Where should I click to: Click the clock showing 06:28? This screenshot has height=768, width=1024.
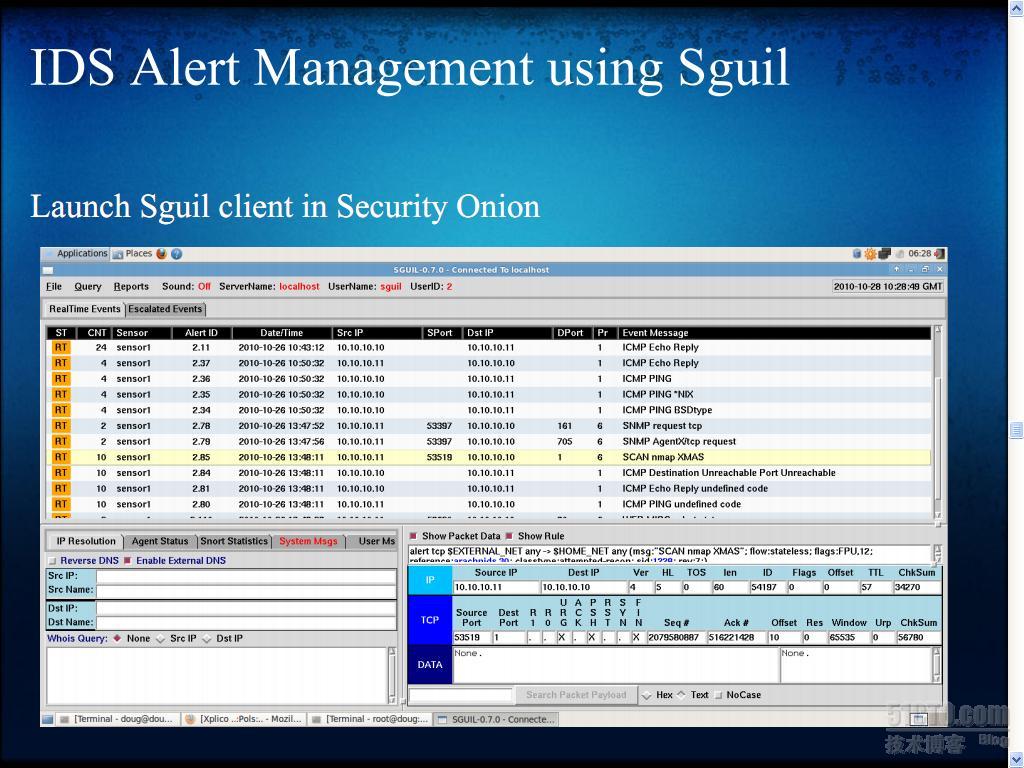pos(920,253)
